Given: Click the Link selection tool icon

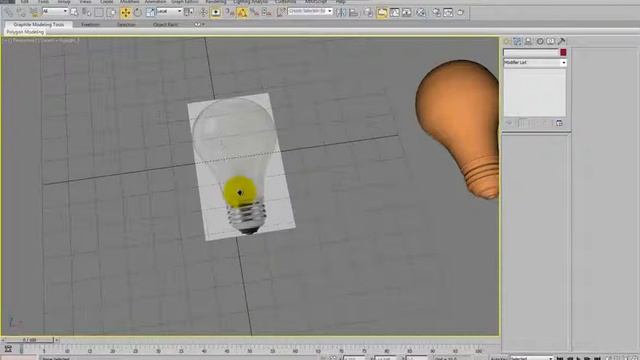Looking at the screenshot, I should click(9, 13).
